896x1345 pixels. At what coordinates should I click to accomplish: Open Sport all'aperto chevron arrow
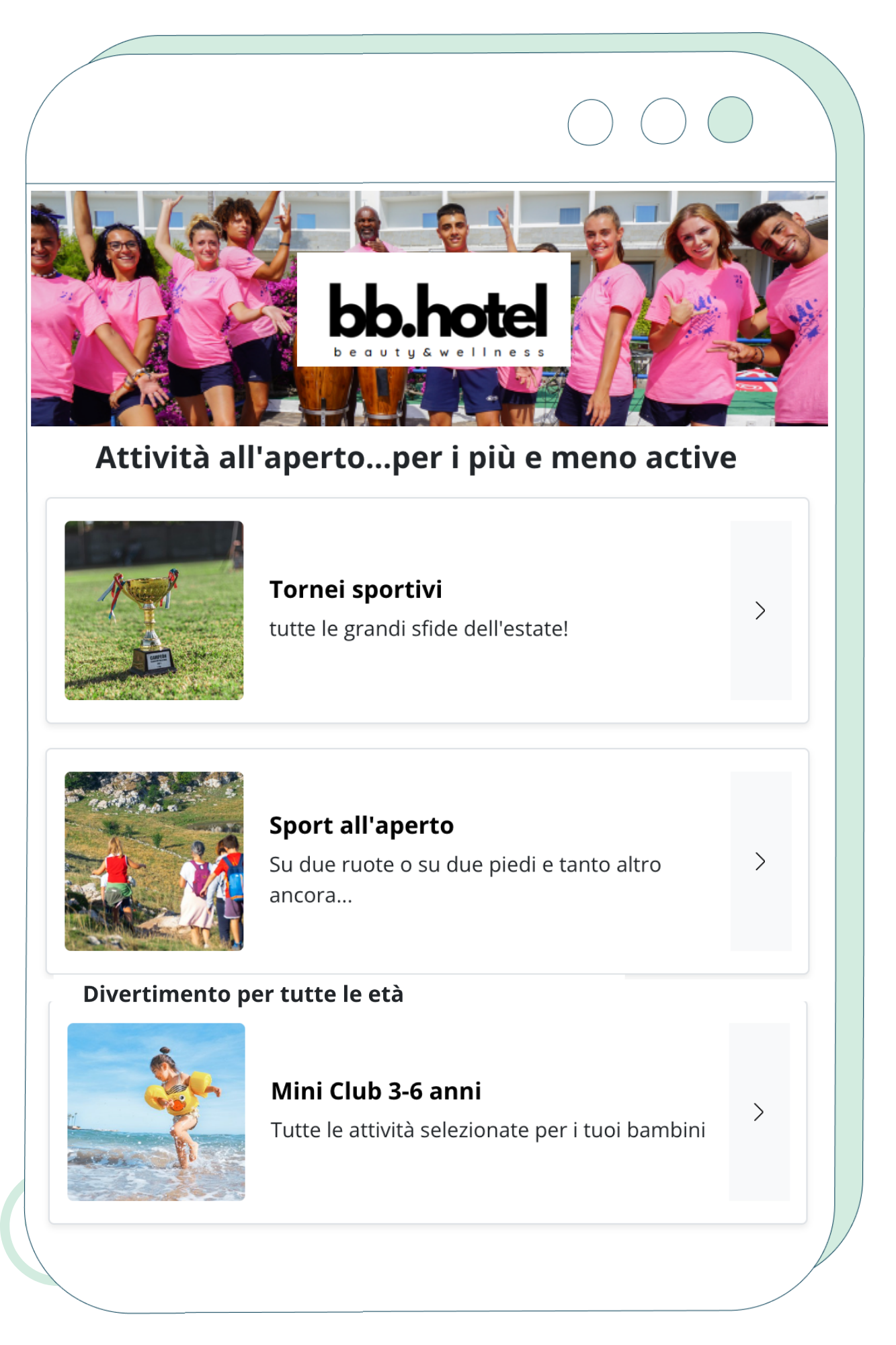tap(760, 861)
